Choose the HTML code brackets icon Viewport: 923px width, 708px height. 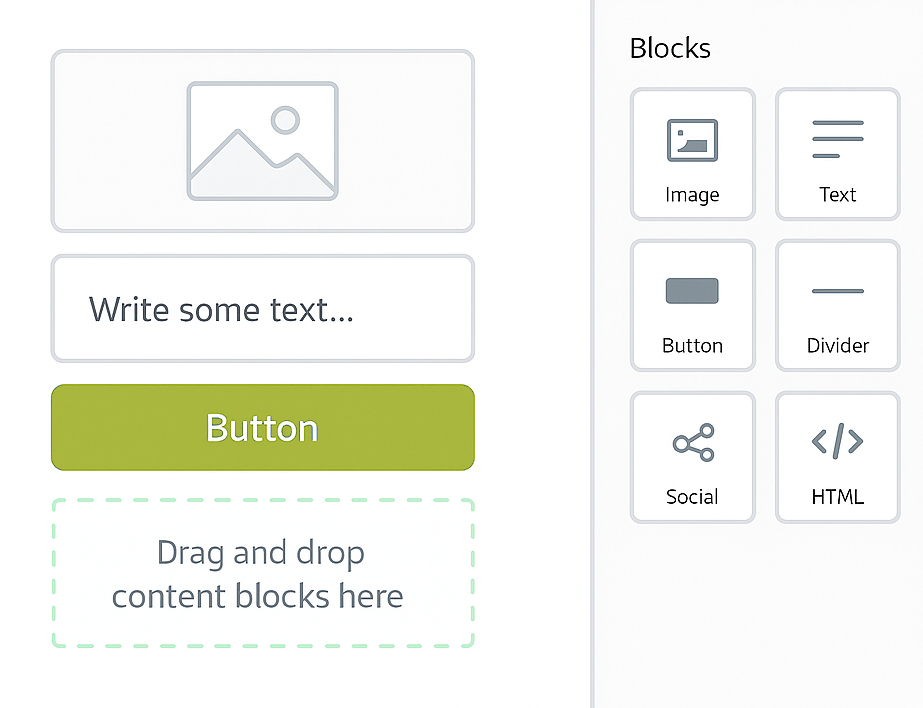point(838,441)
